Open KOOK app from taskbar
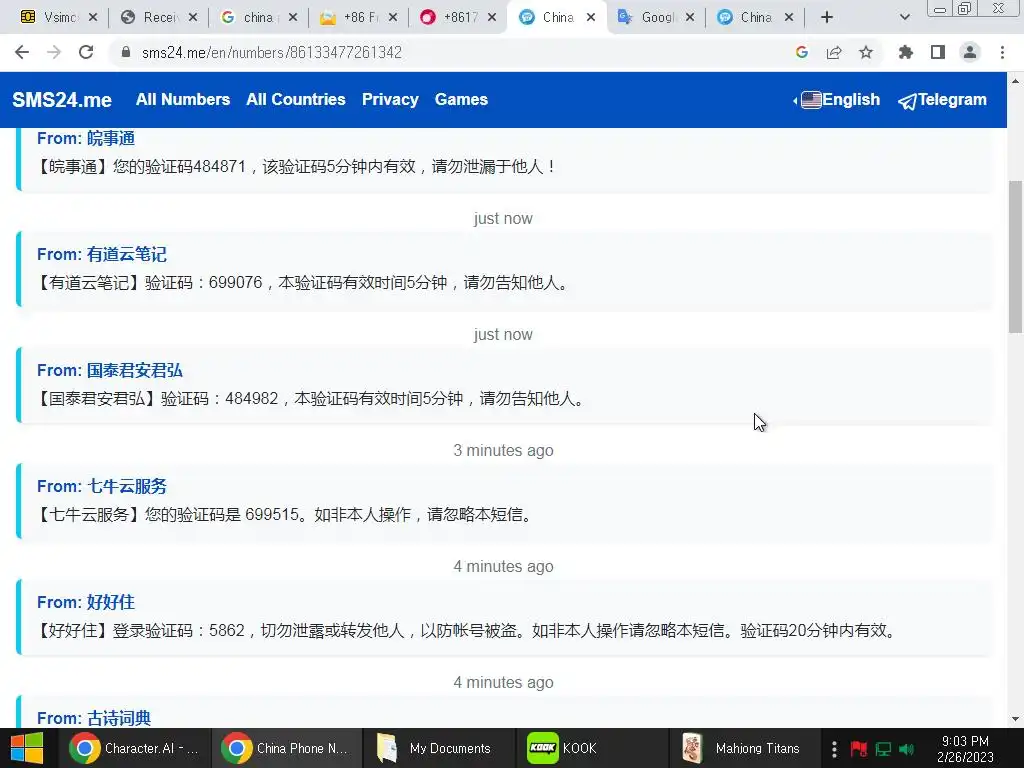The image size is (1024, 768). pyautogui.click(x=591, y=748)
